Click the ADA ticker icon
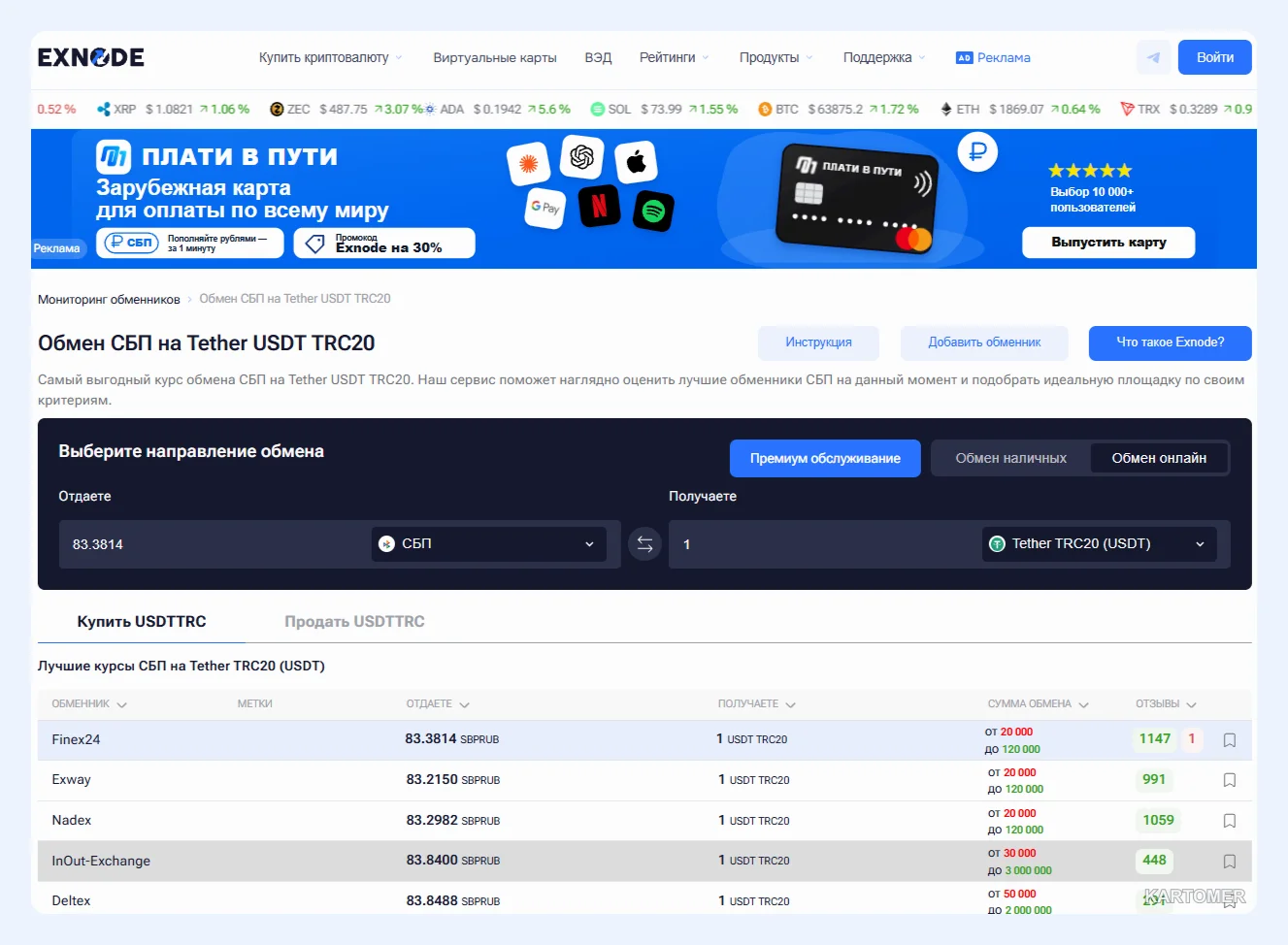This screenshot has height=945, width=1288. pyautogui.click(x=430, y=110)
